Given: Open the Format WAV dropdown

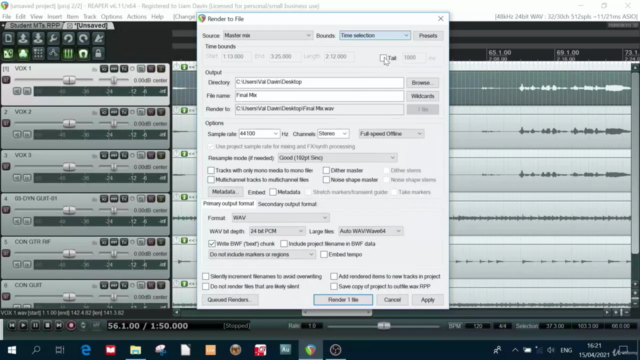Looking at the screenshot, I should (x=280, y=218).
